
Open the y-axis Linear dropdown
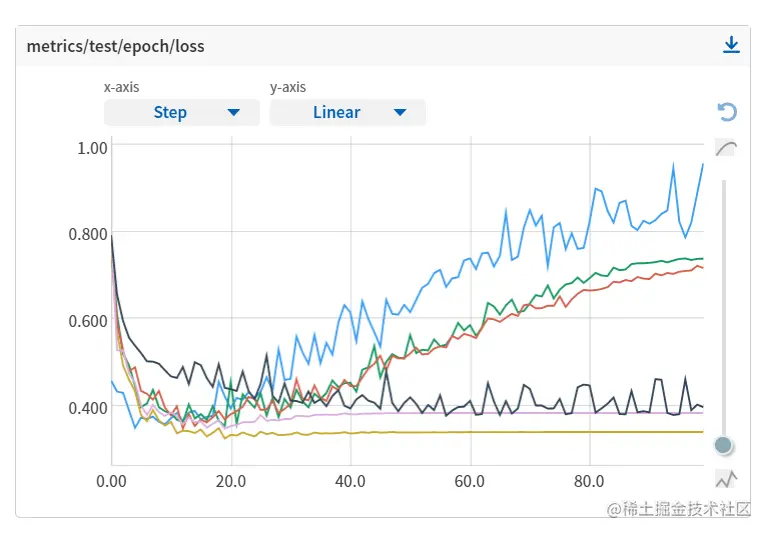tap(347, 112)
